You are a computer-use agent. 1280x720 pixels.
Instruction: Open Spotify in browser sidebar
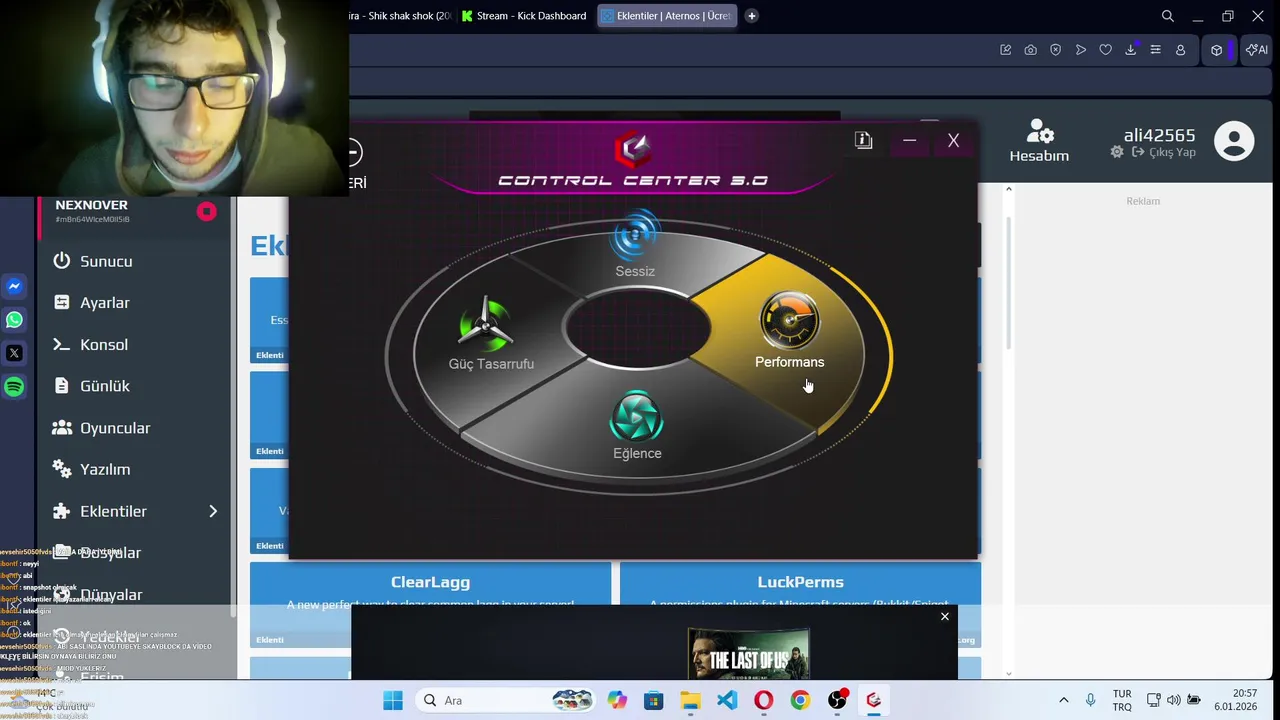[14, 387]
